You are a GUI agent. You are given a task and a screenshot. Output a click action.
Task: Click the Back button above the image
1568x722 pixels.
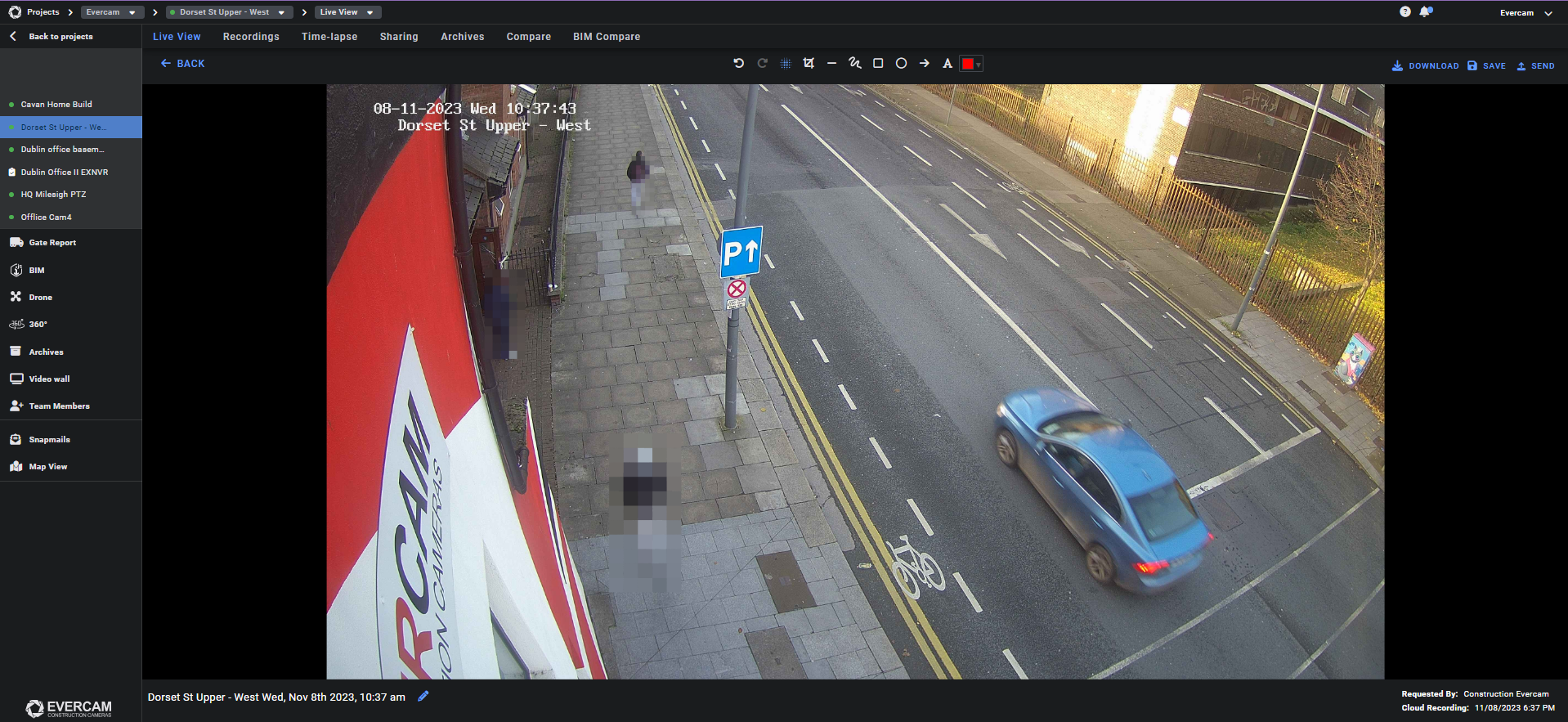pyautogui.click(x=182, y=63)
